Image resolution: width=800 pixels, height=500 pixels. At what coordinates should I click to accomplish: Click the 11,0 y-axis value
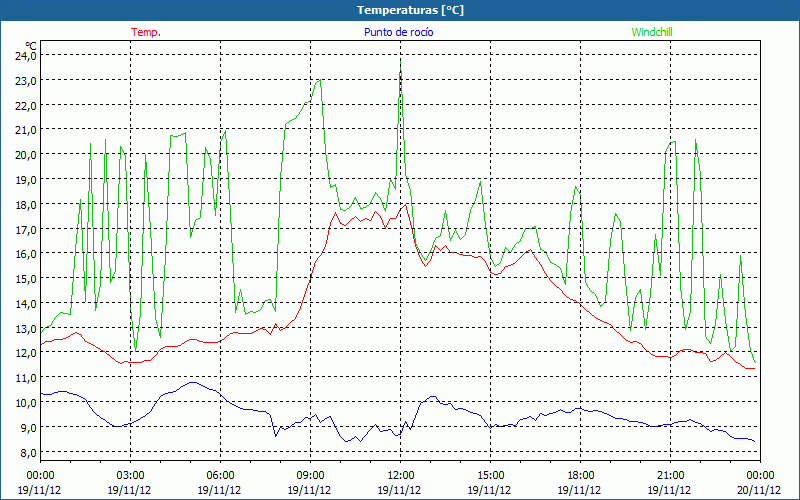(26, 378)
